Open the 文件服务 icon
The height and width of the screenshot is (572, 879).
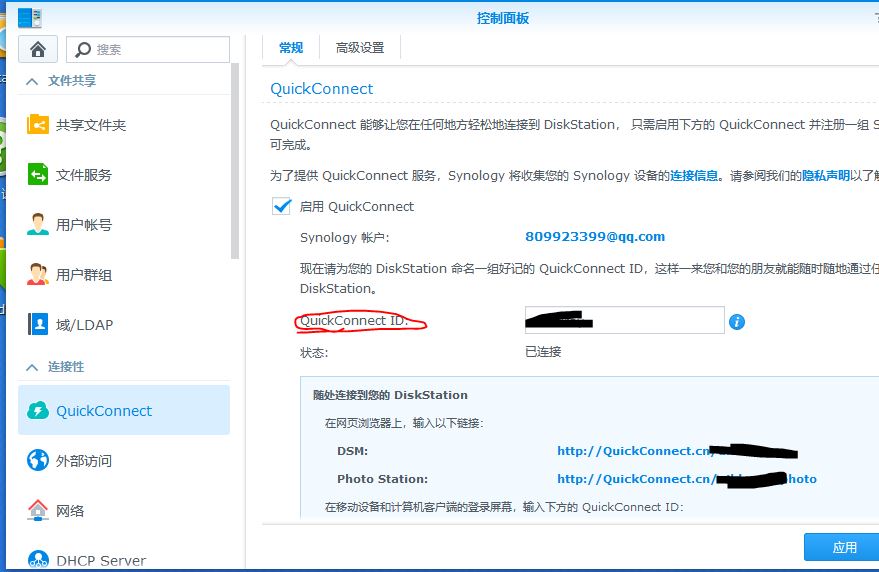click(x=38, y=174)
